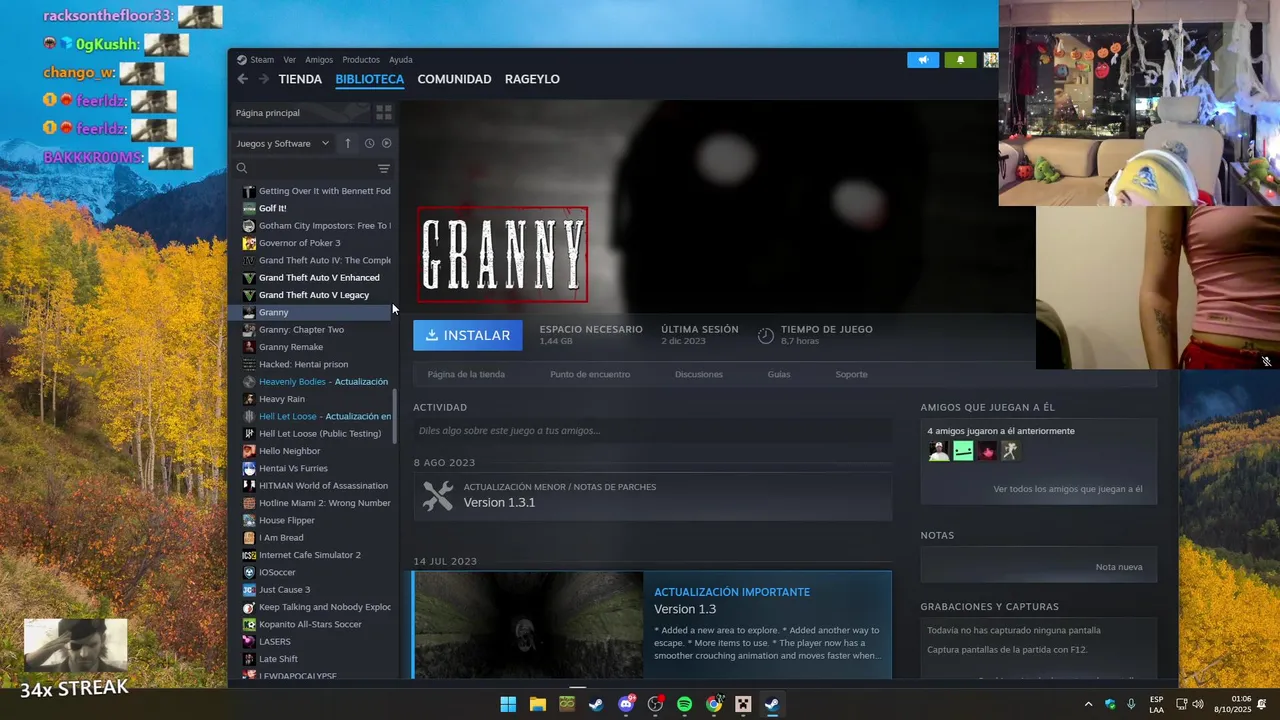Image resolution: width=1280 pixels, height=720 pixels.
Task: Click the library list scrollbar thumb
Action: tap(395, 416)
